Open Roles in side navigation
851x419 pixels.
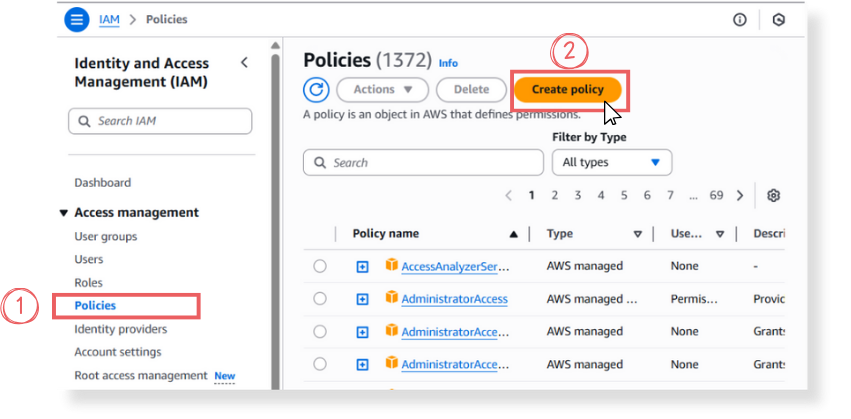88,283
